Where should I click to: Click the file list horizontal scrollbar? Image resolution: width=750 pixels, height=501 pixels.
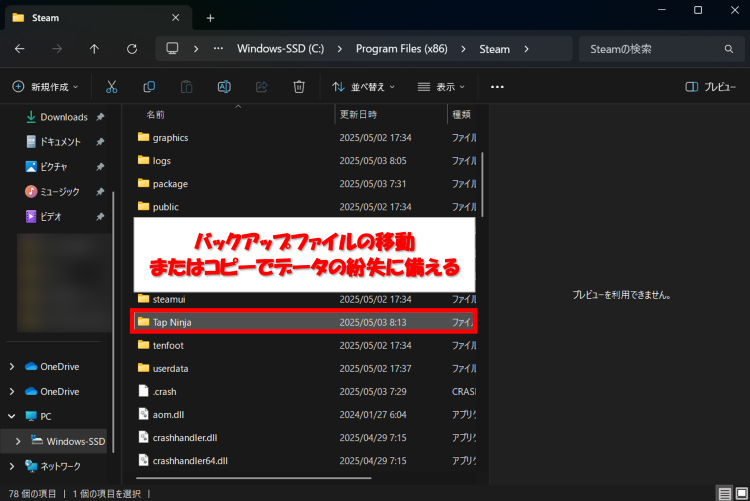coord(254,478)
